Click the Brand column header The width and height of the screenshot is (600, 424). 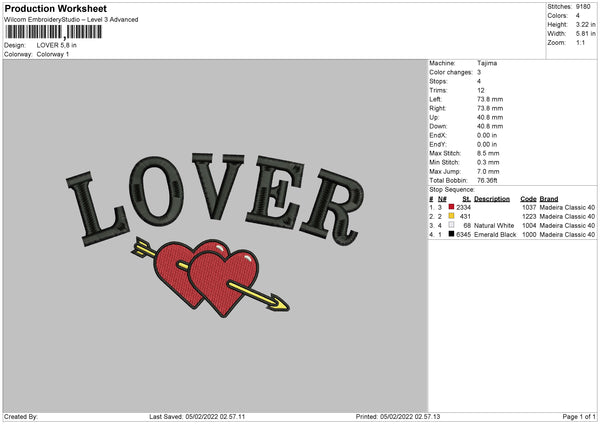click(x=550, y=198)
